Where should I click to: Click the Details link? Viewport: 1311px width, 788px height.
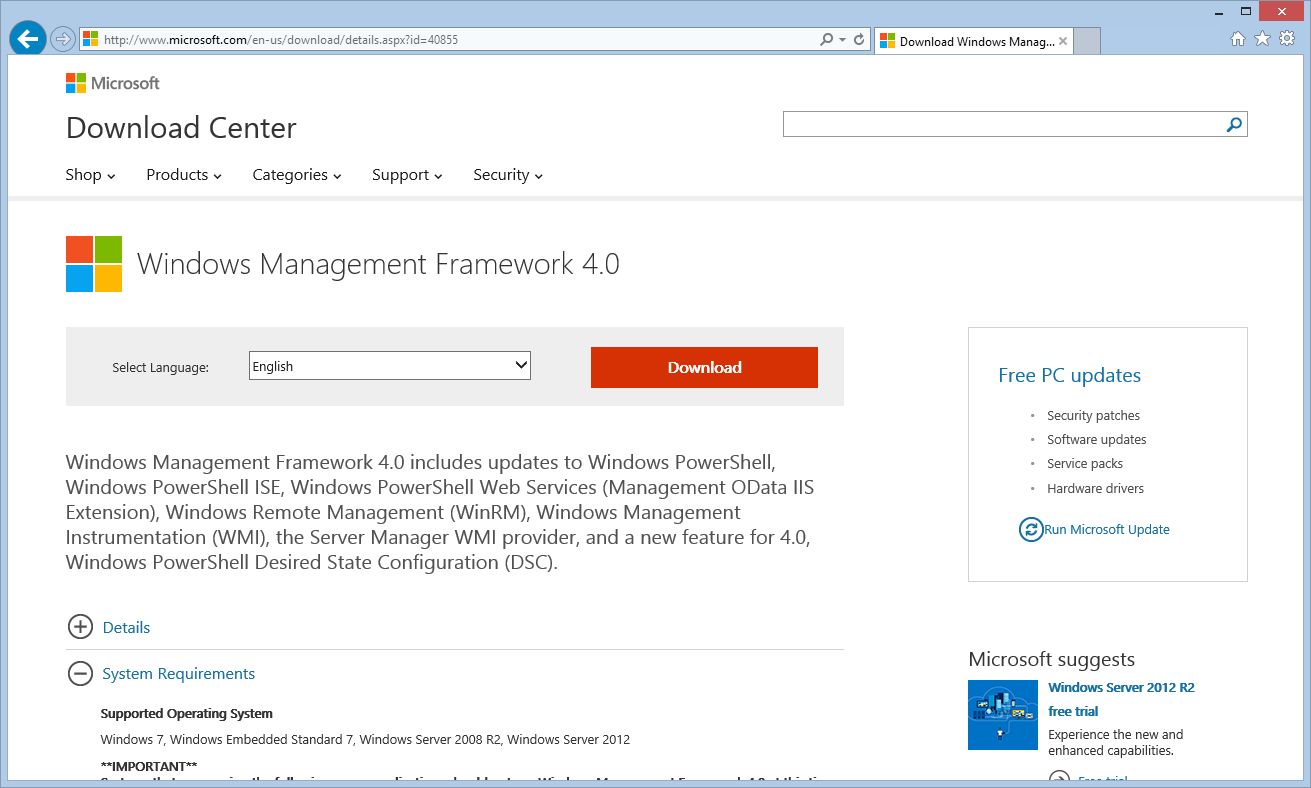click(126, 628)
